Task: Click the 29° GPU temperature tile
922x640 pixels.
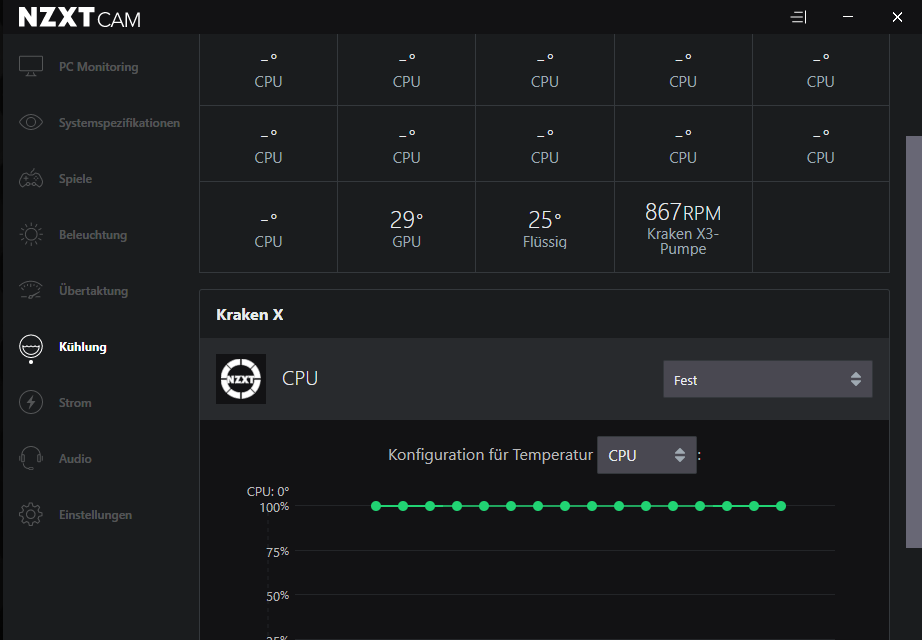Action: (x=406, y=227)
